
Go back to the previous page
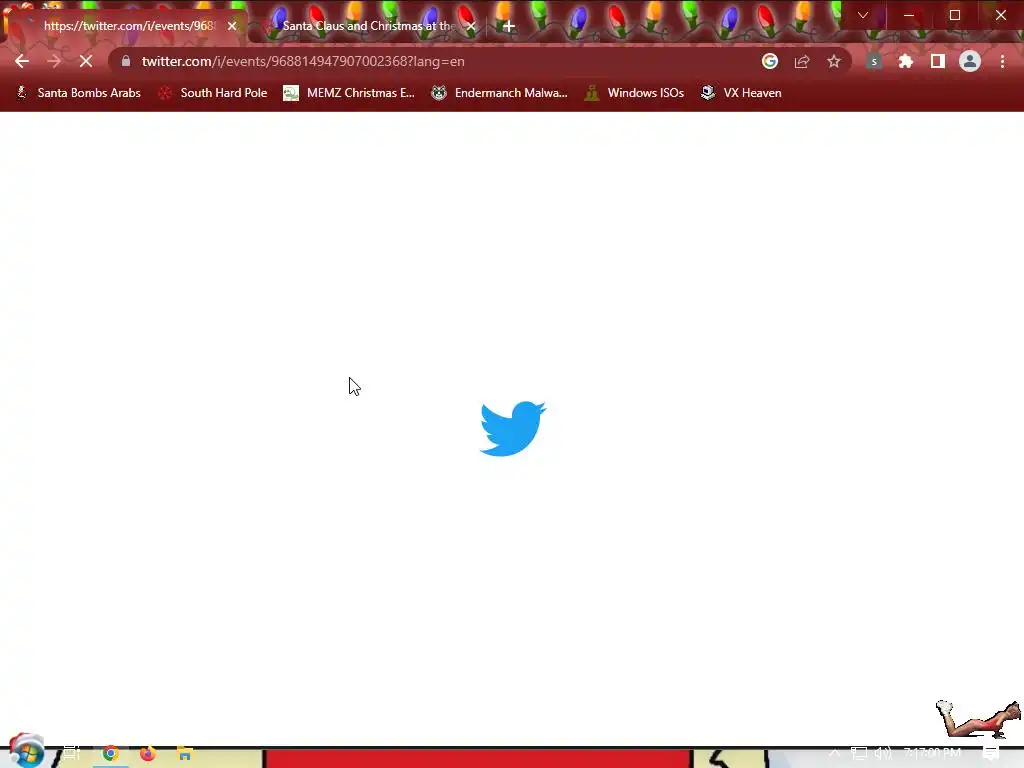(22, 61)
